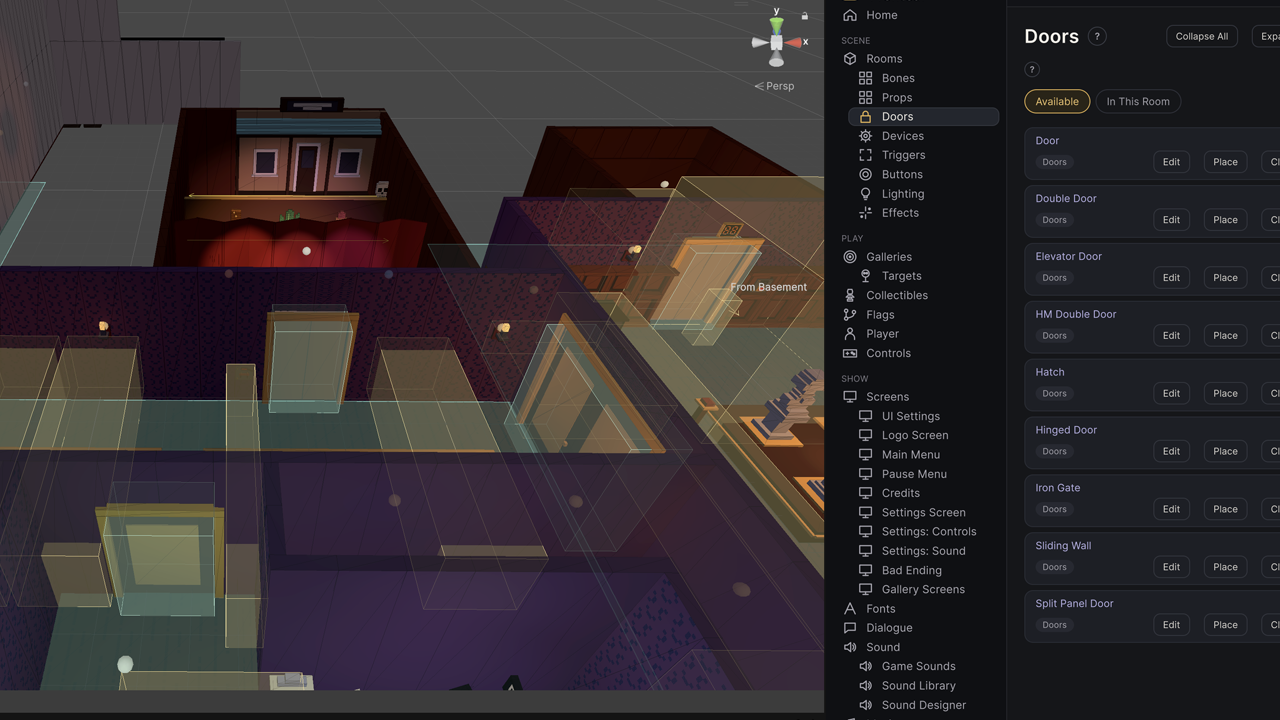Open the Devices gear icon
This screenshot has height=720, width=1280.
(866, 136)
